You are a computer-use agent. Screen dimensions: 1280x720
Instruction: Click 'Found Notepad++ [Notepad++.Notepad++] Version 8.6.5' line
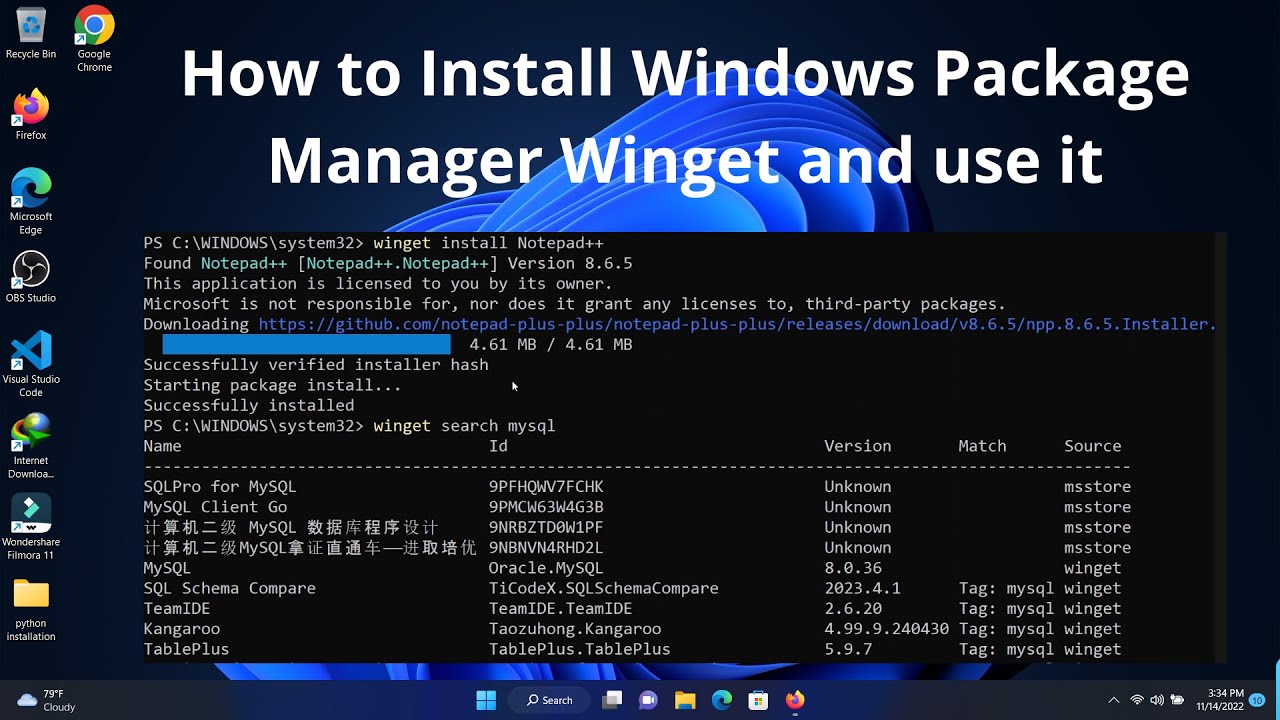click(x=387, y=263)
